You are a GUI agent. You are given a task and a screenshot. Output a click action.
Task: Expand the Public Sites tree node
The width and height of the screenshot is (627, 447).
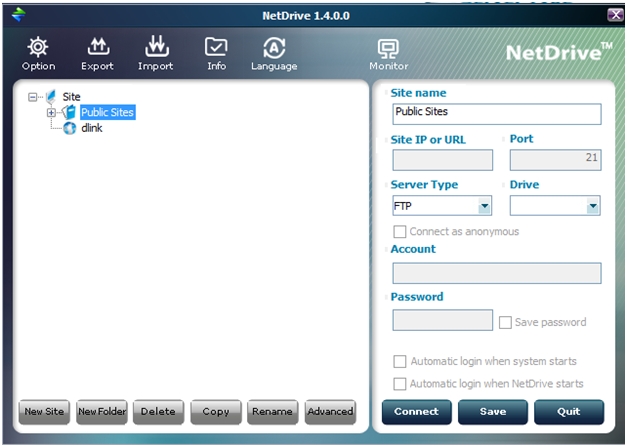(51, 113)
